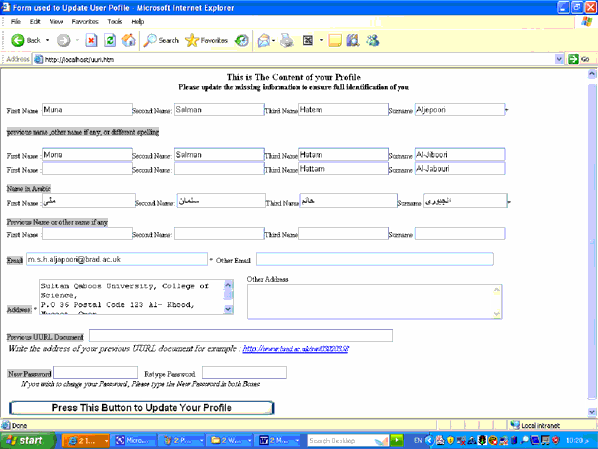Open the History icon in the toolbar
The height and width of the screenshot is (449, 598).
pyautogui.click(x=242, y=40)
